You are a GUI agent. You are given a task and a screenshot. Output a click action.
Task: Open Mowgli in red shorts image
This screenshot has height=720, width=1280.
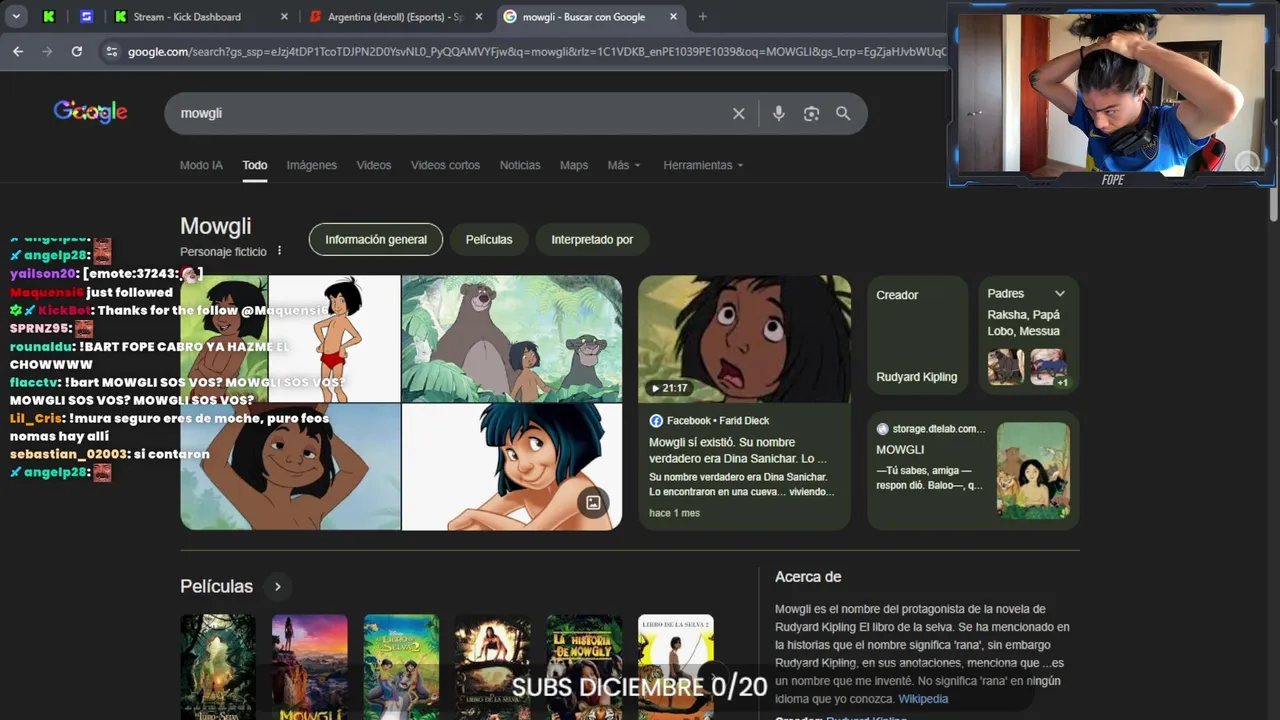pyautogui.click(x=334, y=339)
